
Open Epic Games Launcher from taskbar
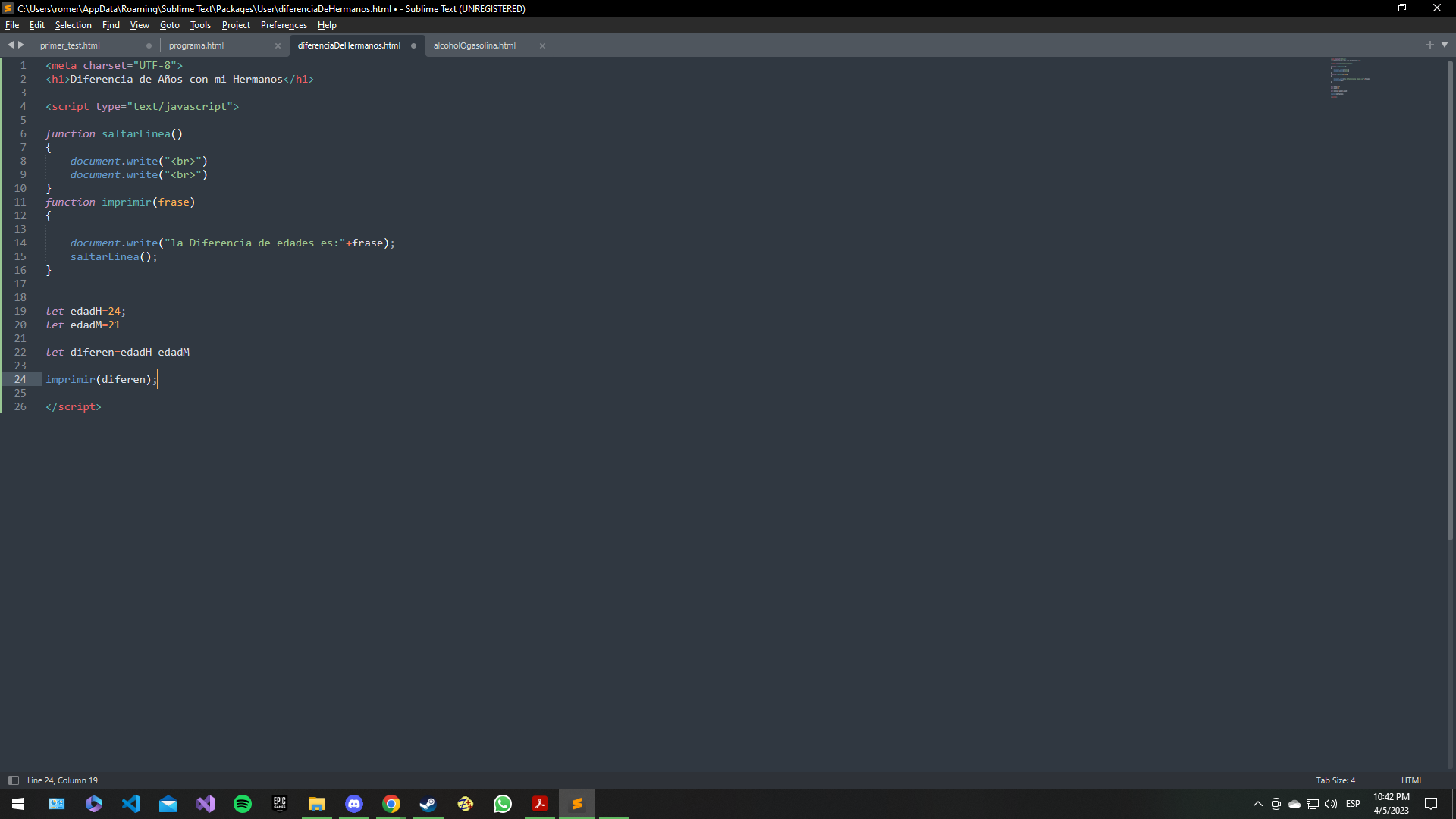(x=280, y=804)
